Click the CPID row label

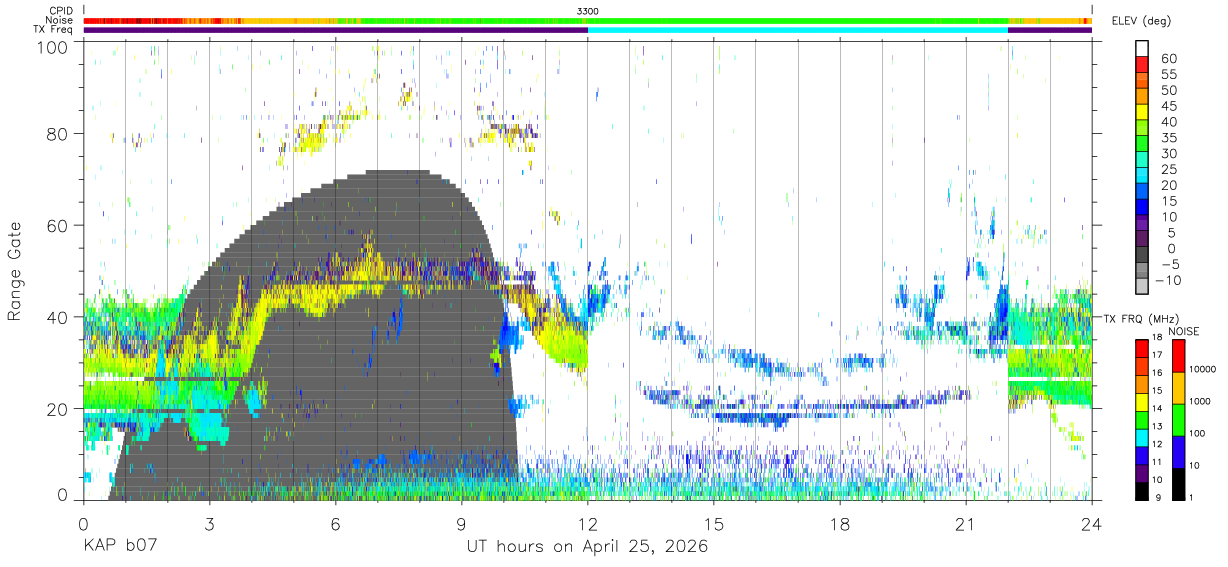pyautogui.click(x=59, y=10)
